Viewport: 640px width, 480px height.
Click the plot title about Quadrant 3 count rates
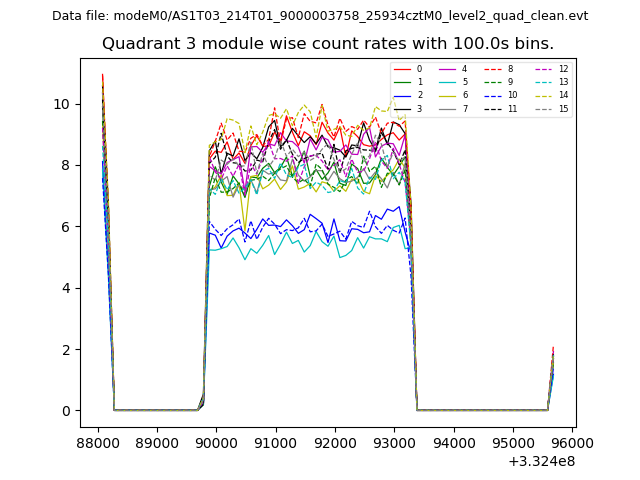coord(328,44)
